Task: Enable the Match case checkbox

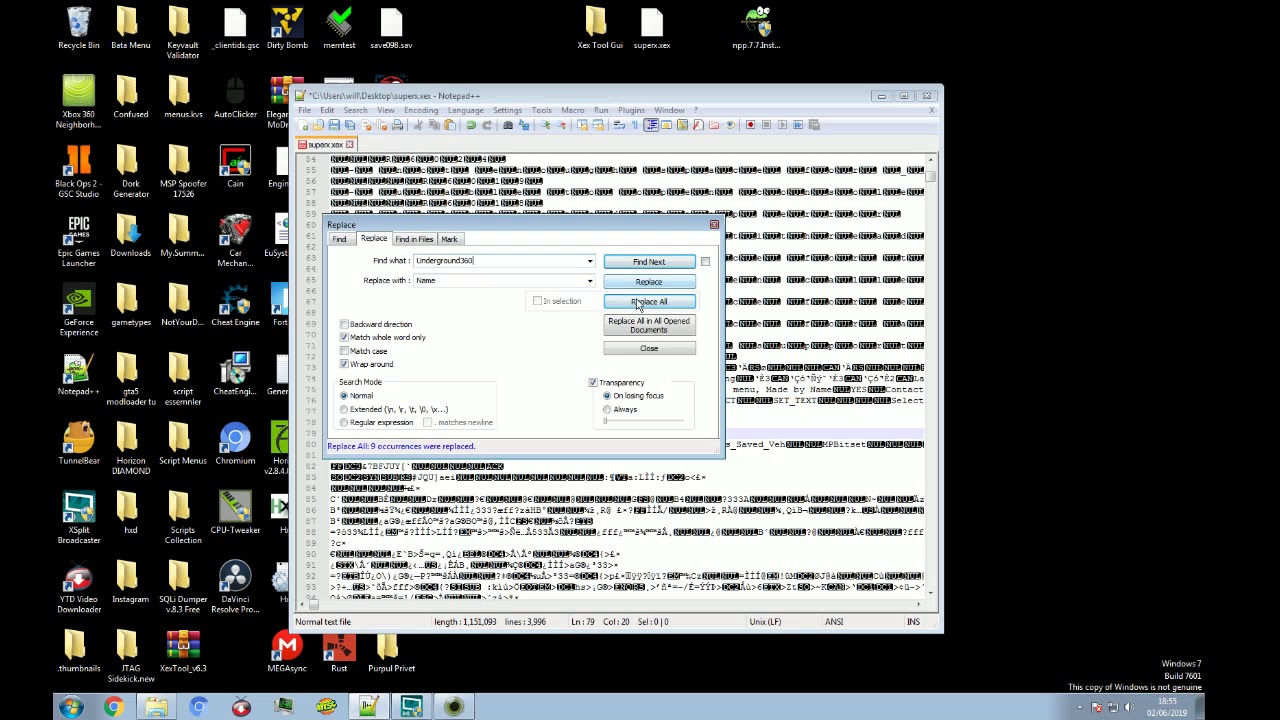Action: click(x=344, y=351)
